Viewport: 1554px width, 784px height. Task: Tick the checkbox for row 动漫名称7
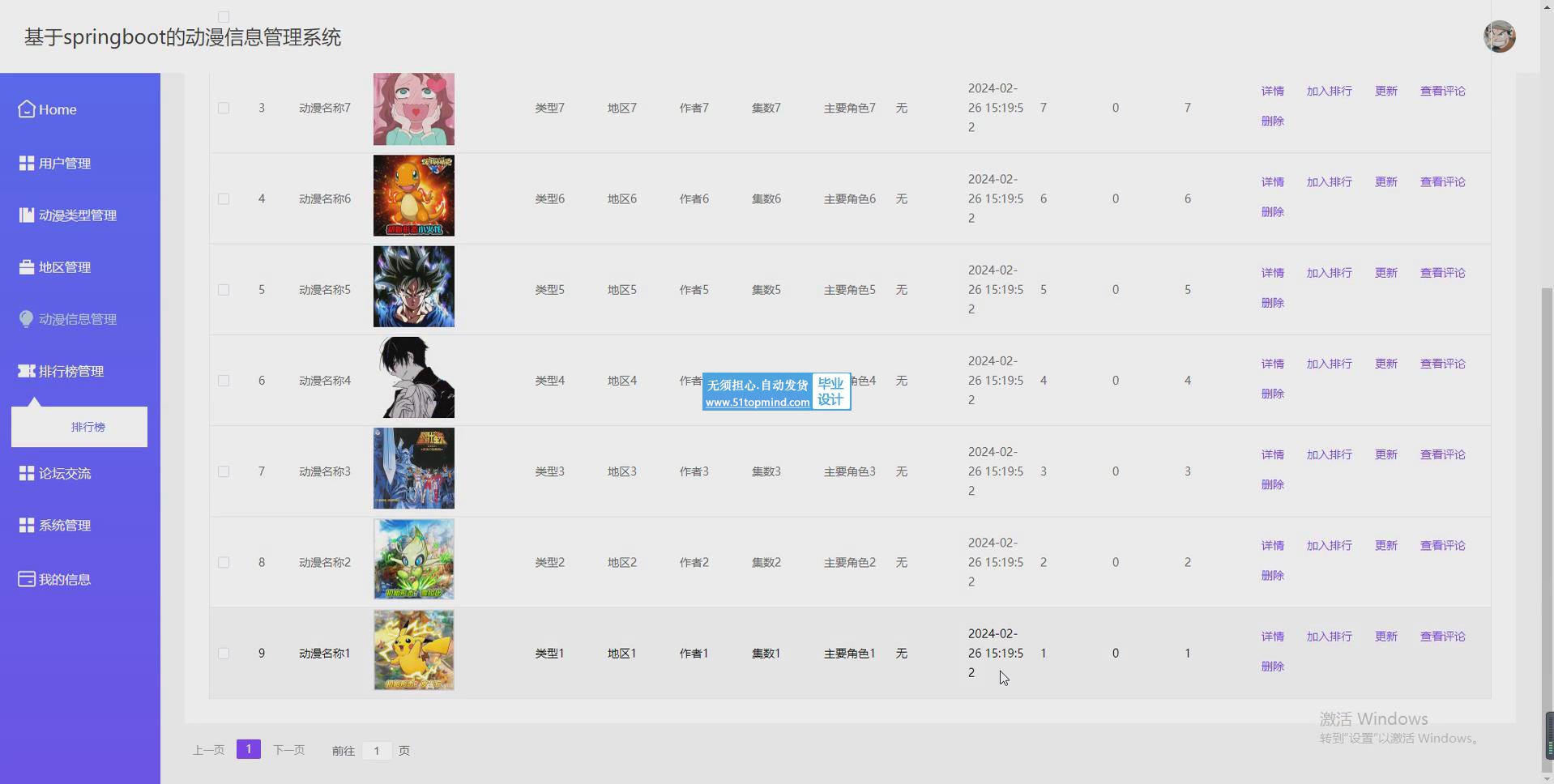[x=224, y=108]
